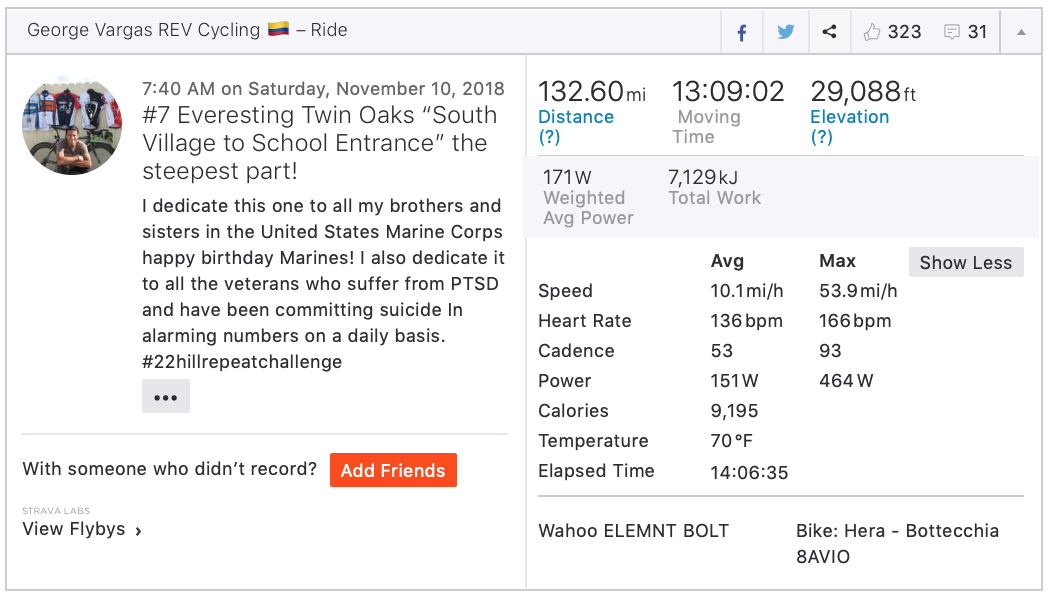Open George Vargas REV Cycling profile name
This screenshot has width=1052, height=600.
click(143, 30)
